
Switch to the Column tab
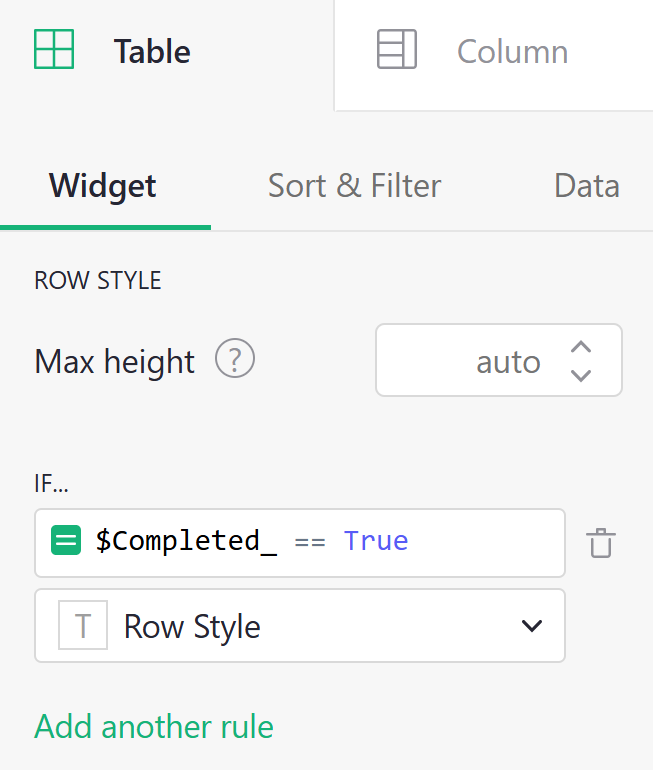pos(512,51)
